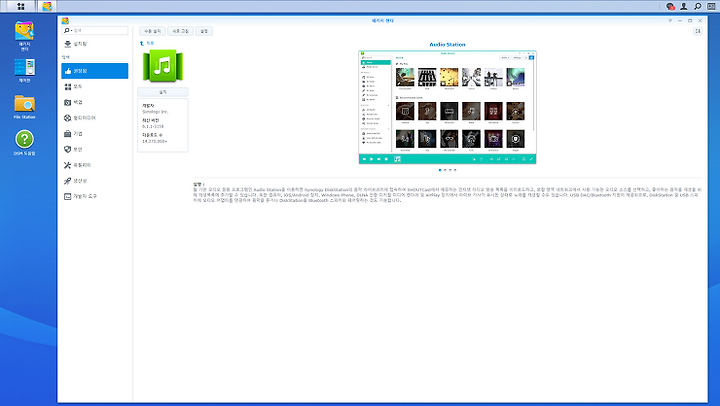Select the Productivity (생산성) rocket category

pos(95,180)
